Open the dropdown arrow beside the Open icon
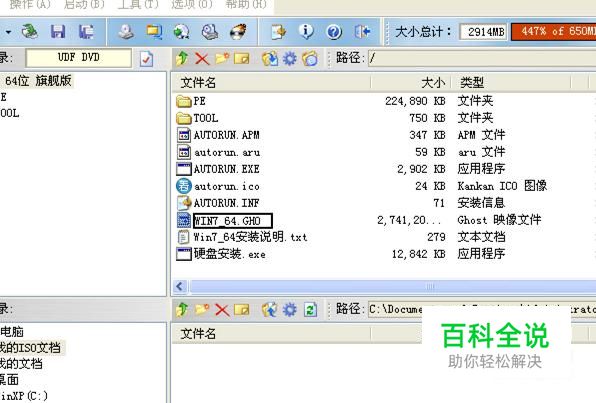Viewport: 596px width, 403px height. (x=8, y=32)
